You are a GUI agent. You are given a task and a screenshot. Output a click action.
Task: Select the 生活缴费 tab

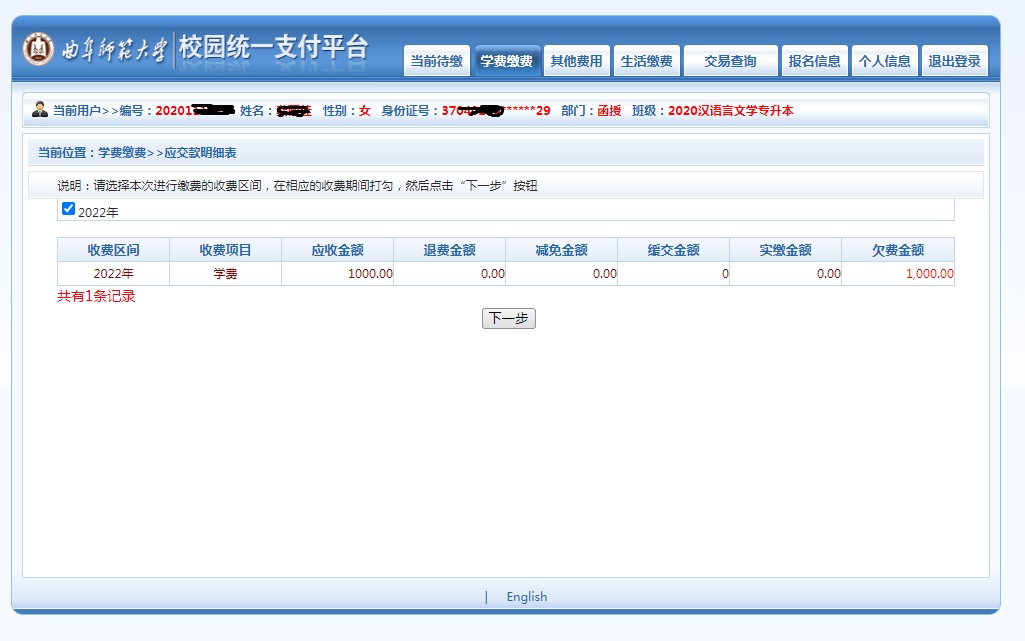(x=646, y=61)
